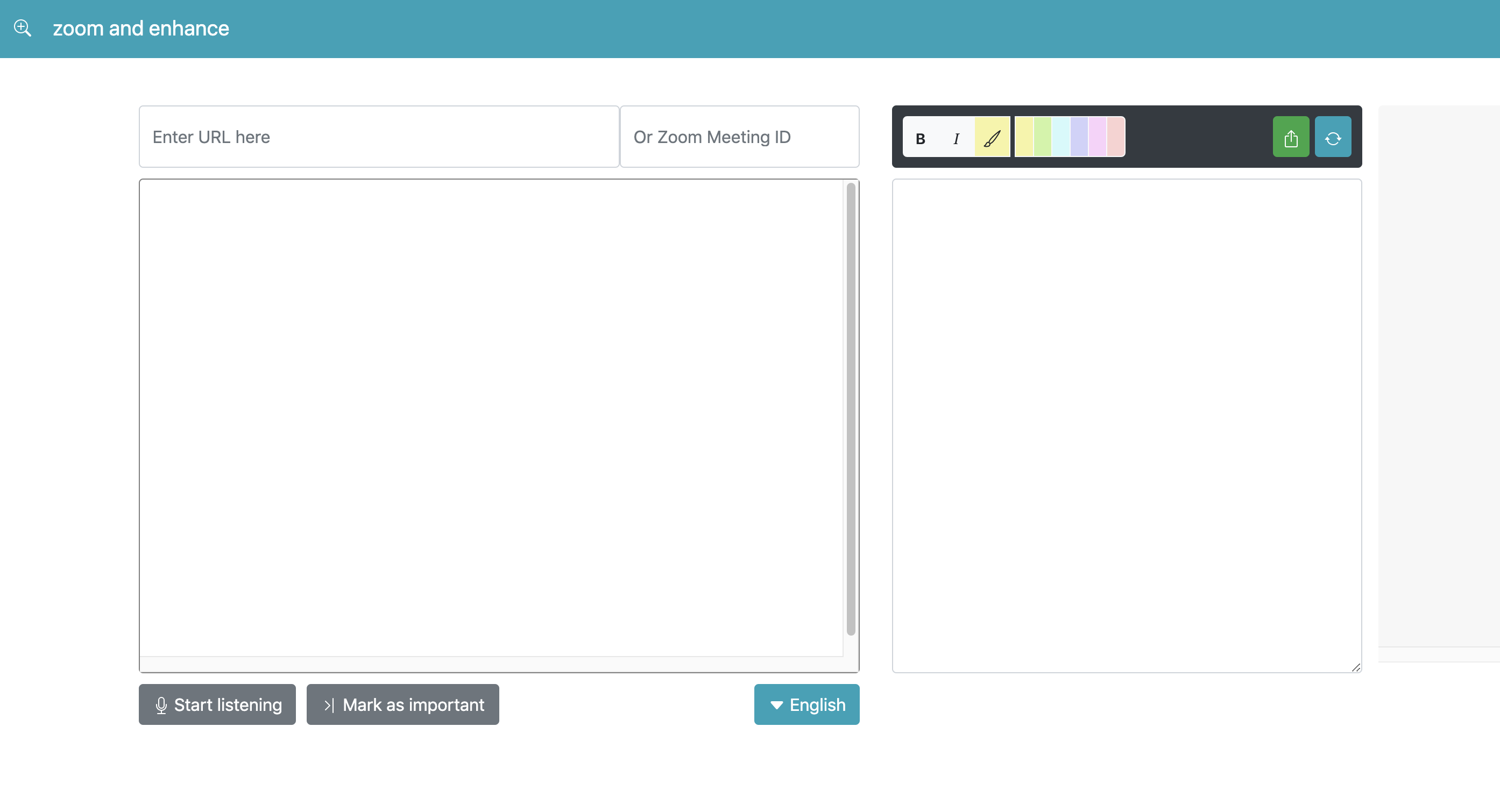Screen dimensions: 1500x812
Task: Click inside the notes text area
Action: pyautogui.click(x=1126, y=425)
